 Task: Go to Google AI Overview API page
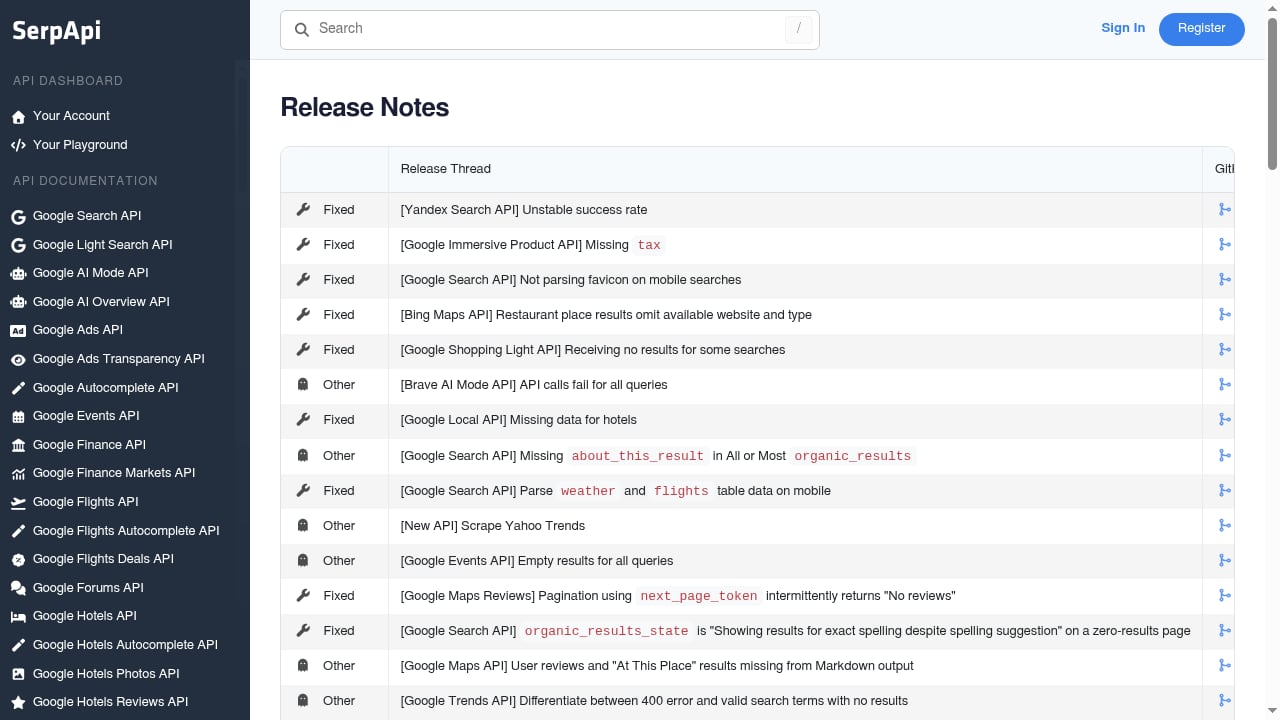pyautogui.click(x=101, y=302)
